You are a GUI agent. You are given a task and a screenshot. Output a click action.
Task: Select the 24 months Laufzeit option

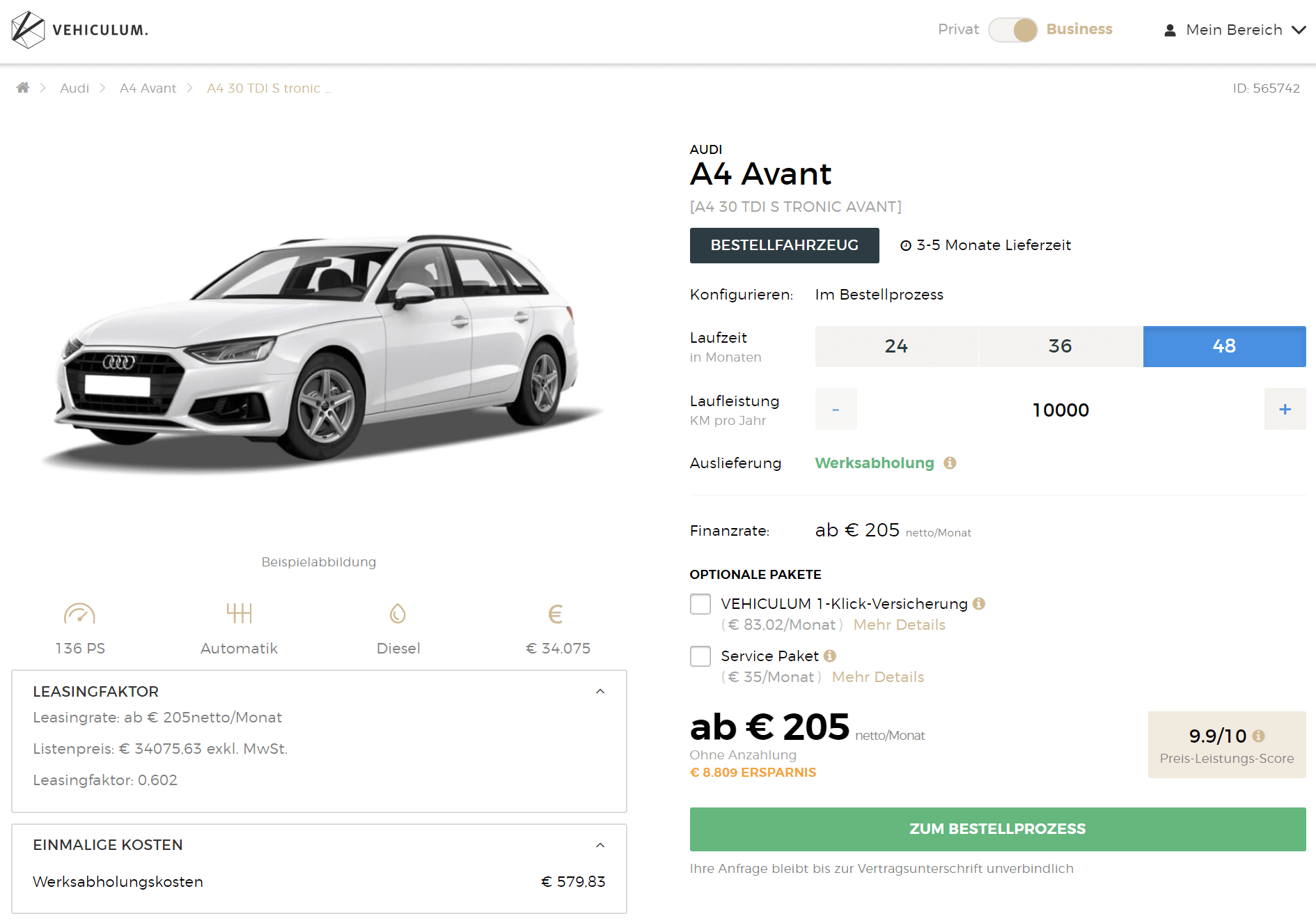click(896, 346)
